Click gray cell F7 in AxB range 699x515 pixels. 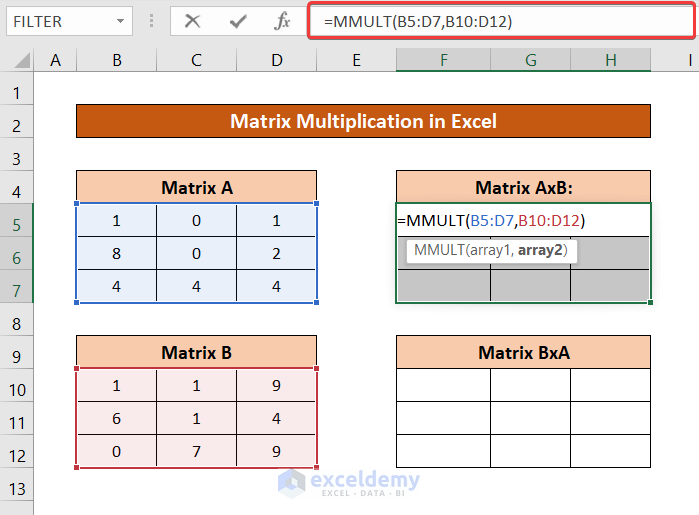[444, 286]
